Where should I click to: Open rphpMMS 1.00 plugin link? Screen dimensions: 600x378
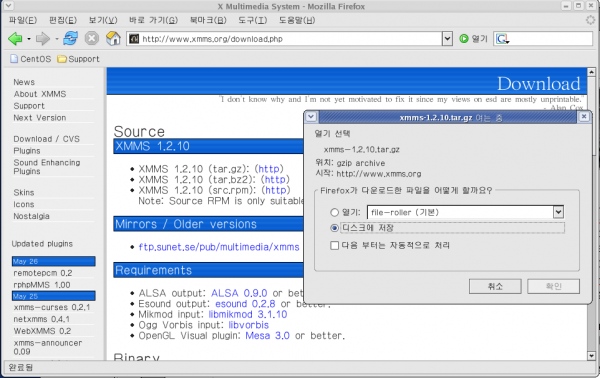coord(42,285)
